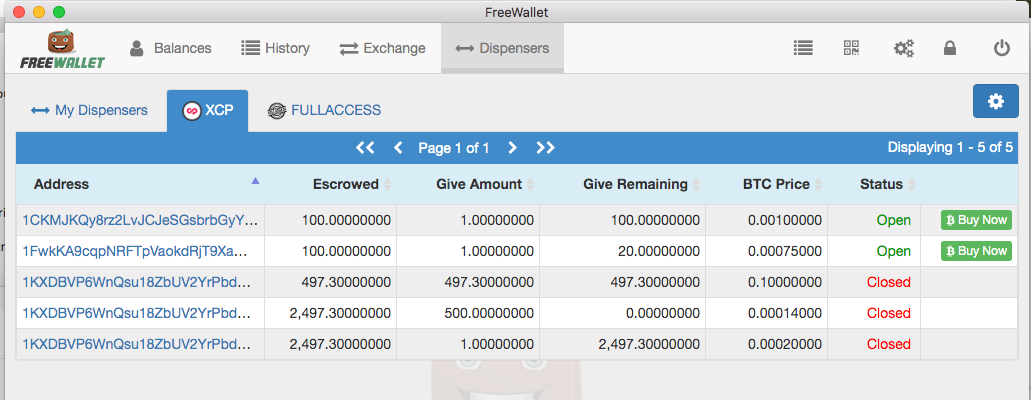Viewport: 1031px width, 400px height.
Task: Switch to FULLACCESS tab
Action: (x=324, y=111)
